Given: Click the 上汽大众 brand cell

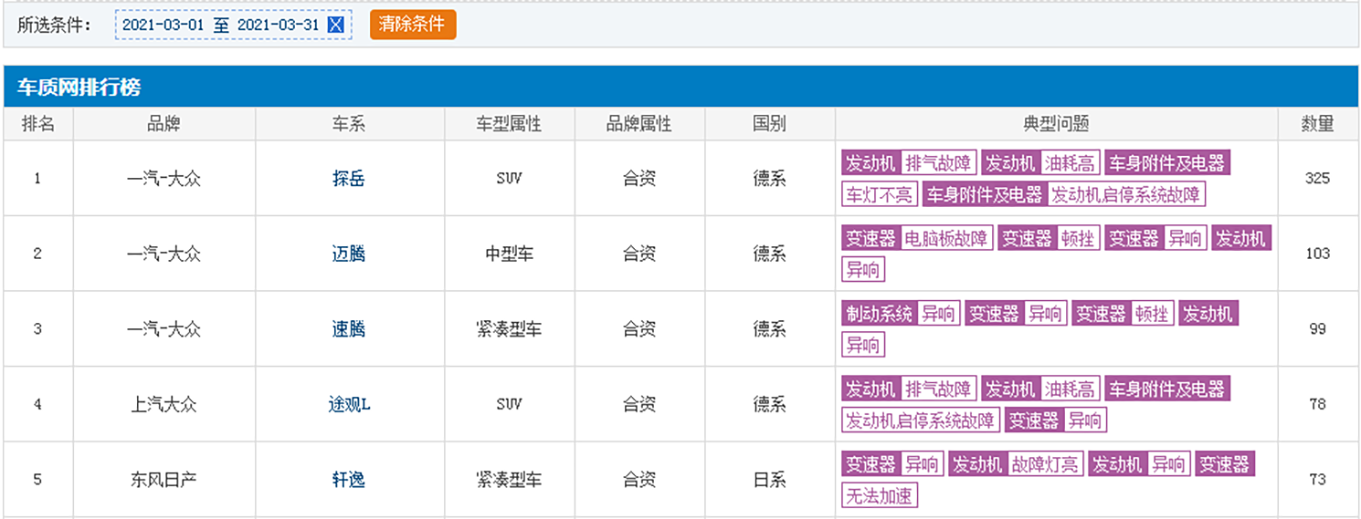Looking at the screenshot, I should coord(164,404).
